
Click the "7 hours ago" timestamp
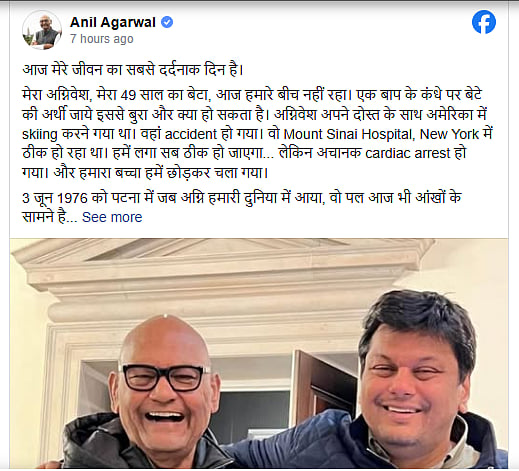[x=102, y=39]
